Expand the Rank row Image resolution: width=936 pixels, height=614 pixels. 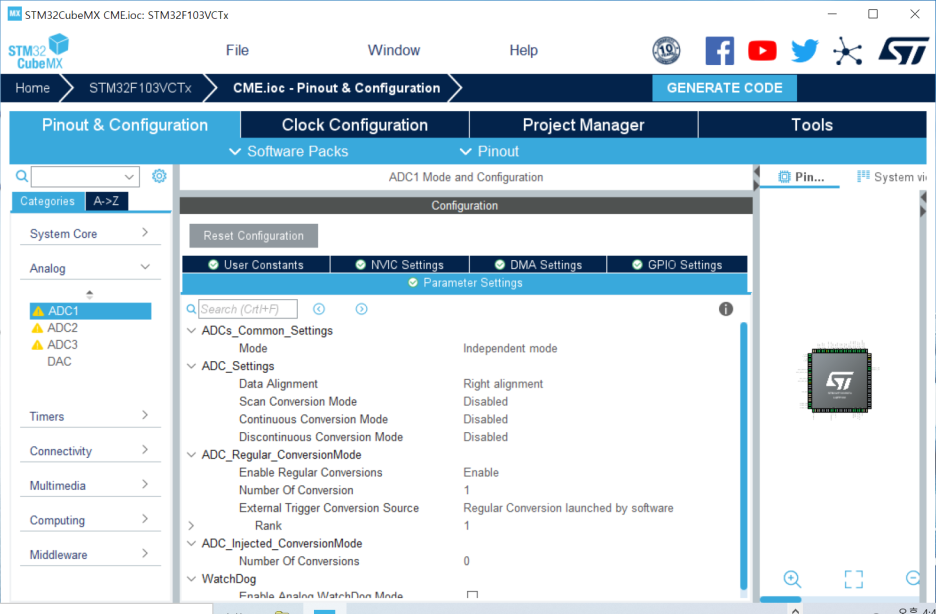click(x=191, y=526)
